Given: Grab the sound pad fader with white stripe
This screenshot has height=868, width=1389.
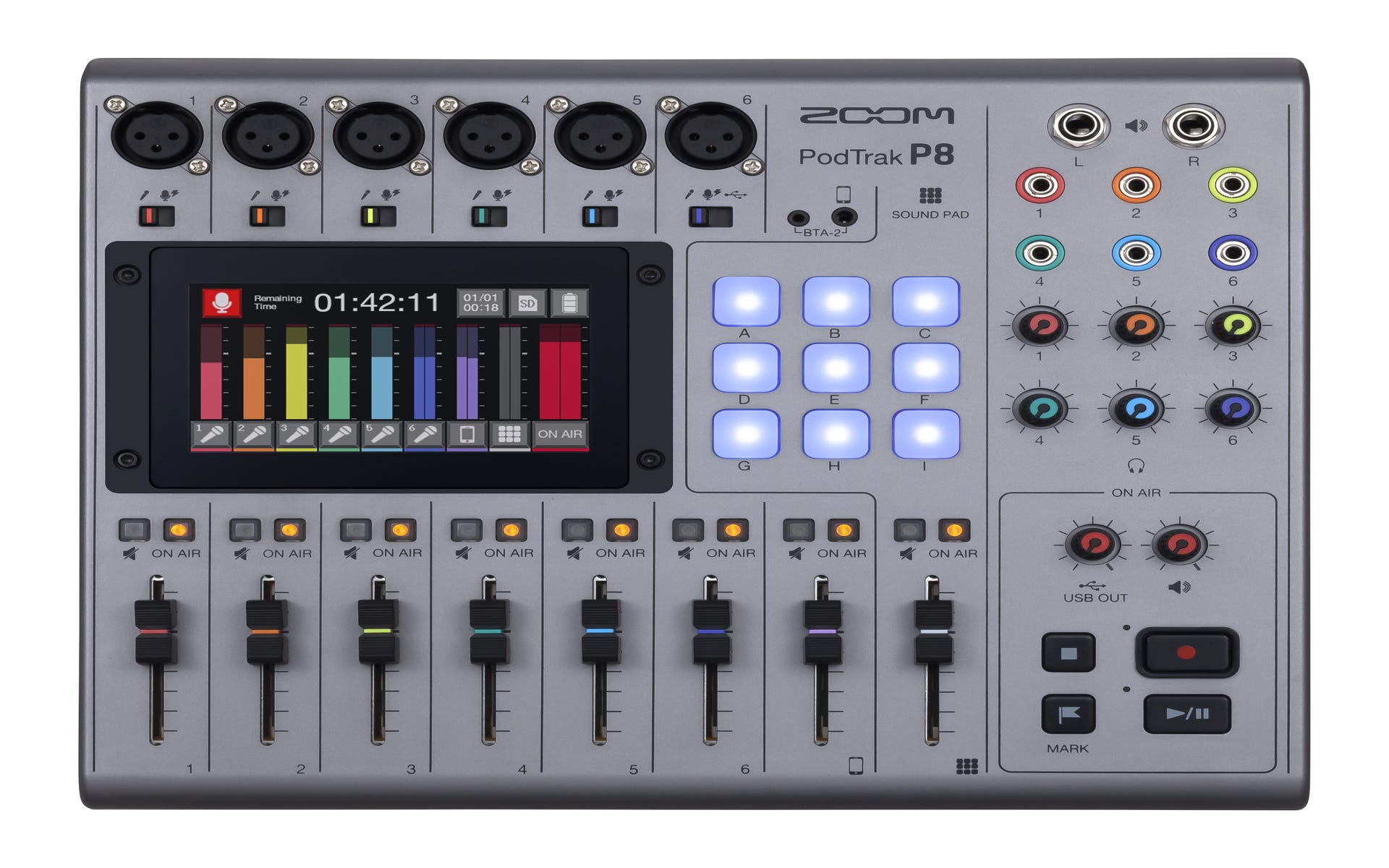Looking at the screenshot, I should point(933,631).
